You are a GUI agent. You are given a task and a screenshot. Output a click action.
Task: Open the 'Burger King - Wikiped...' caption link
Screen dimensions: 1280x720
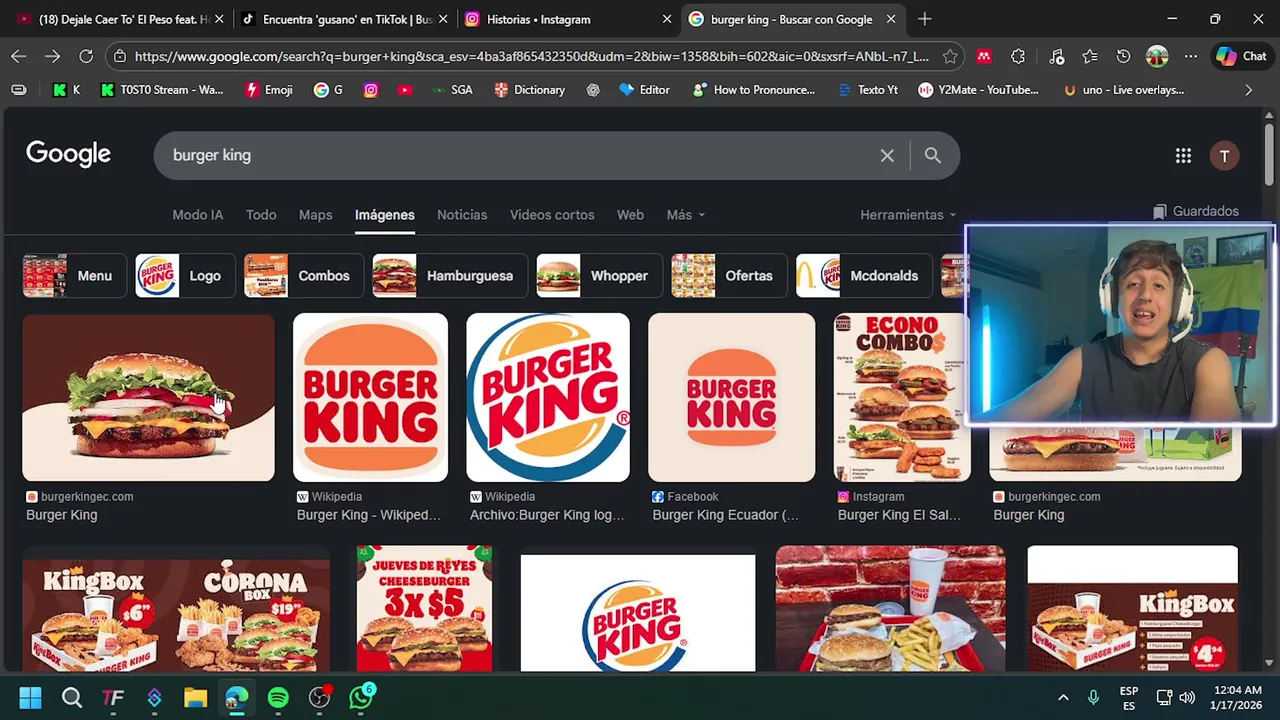[x=368, y=515]
